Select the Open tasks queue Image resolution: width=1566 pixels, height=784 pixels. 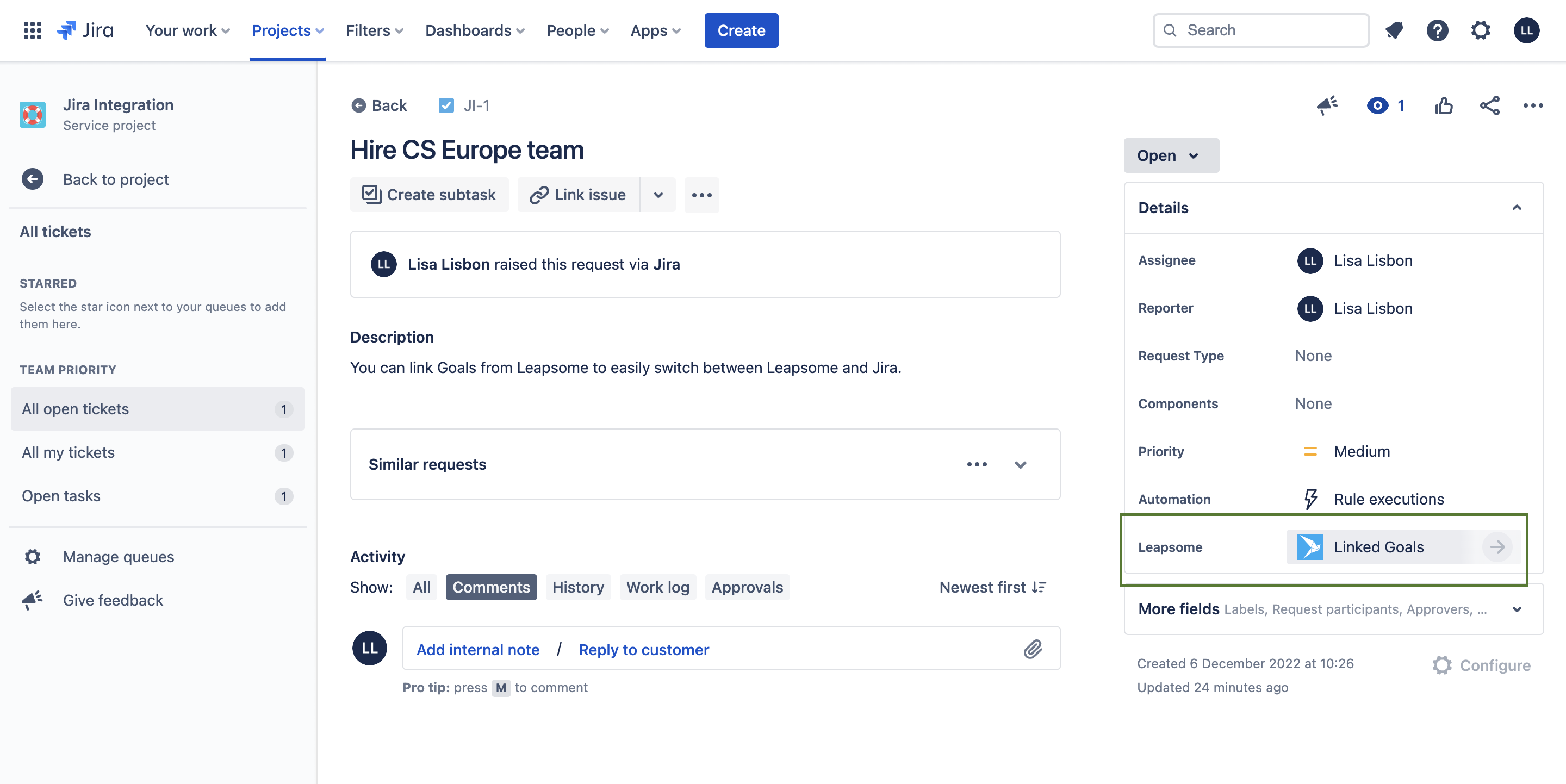click(158, 496)
